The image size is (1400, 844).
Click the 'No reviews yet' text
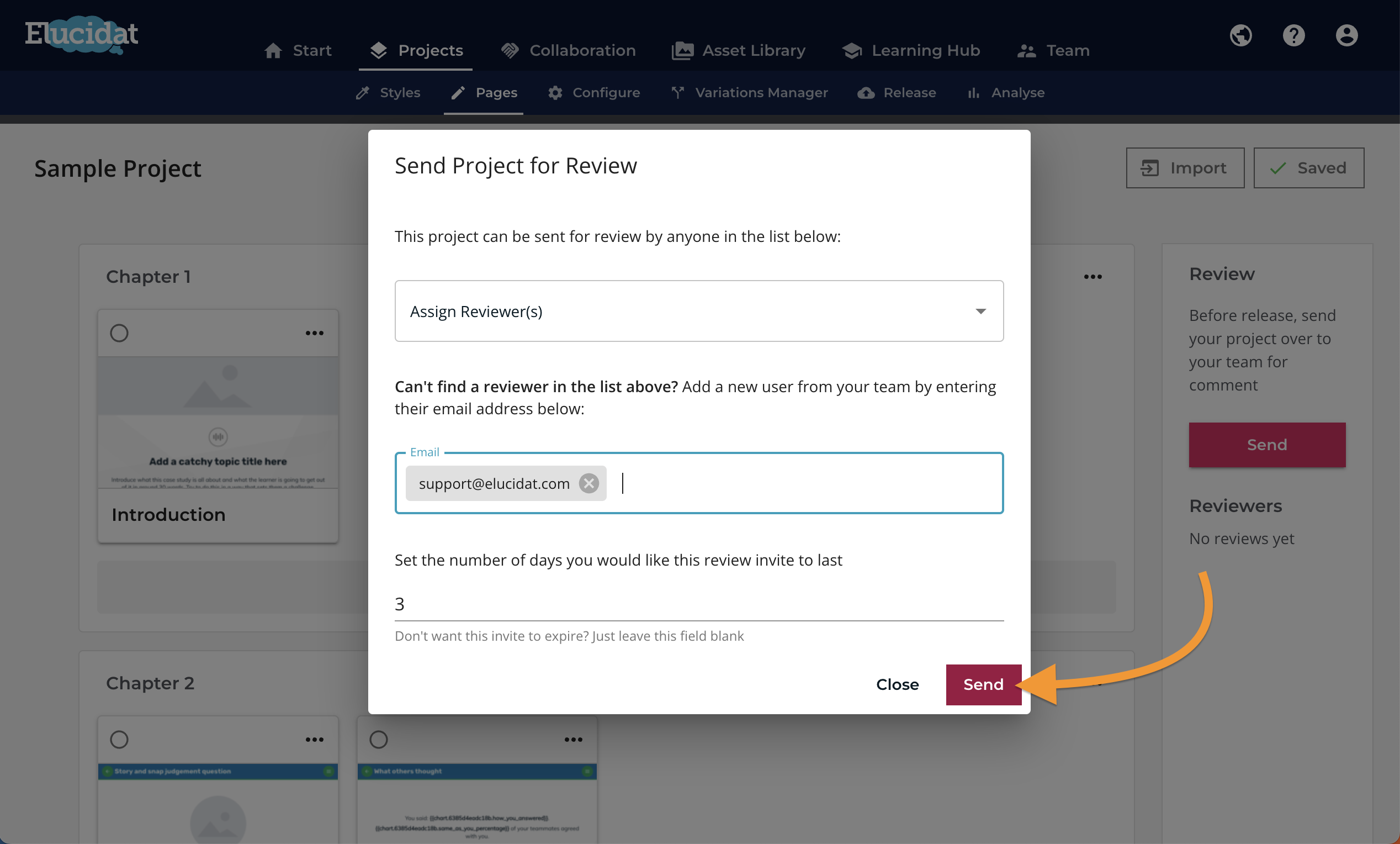(x=1242, y=538)
